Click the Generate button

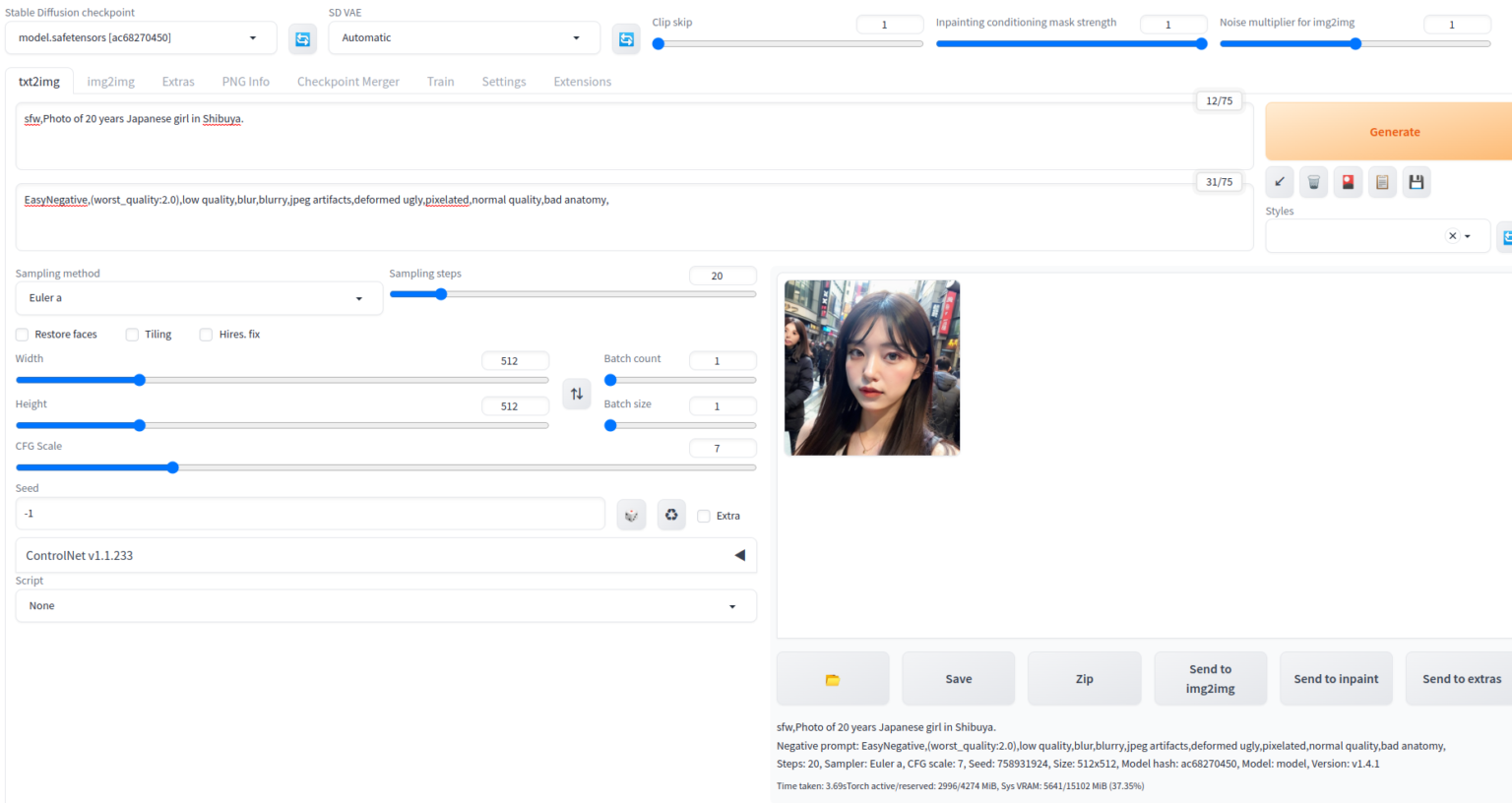pyautogui.click(x=1394, y=131)
